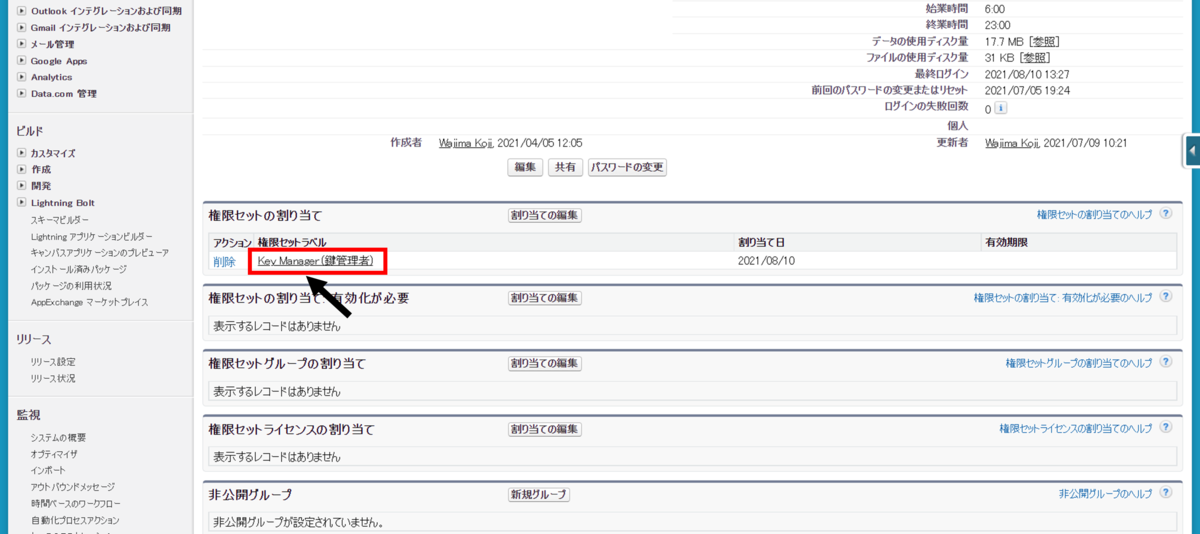Open help icon for 権限セットの割り当てのヘルプ
Screen dimensions: 1200x534
point(1166,214)
